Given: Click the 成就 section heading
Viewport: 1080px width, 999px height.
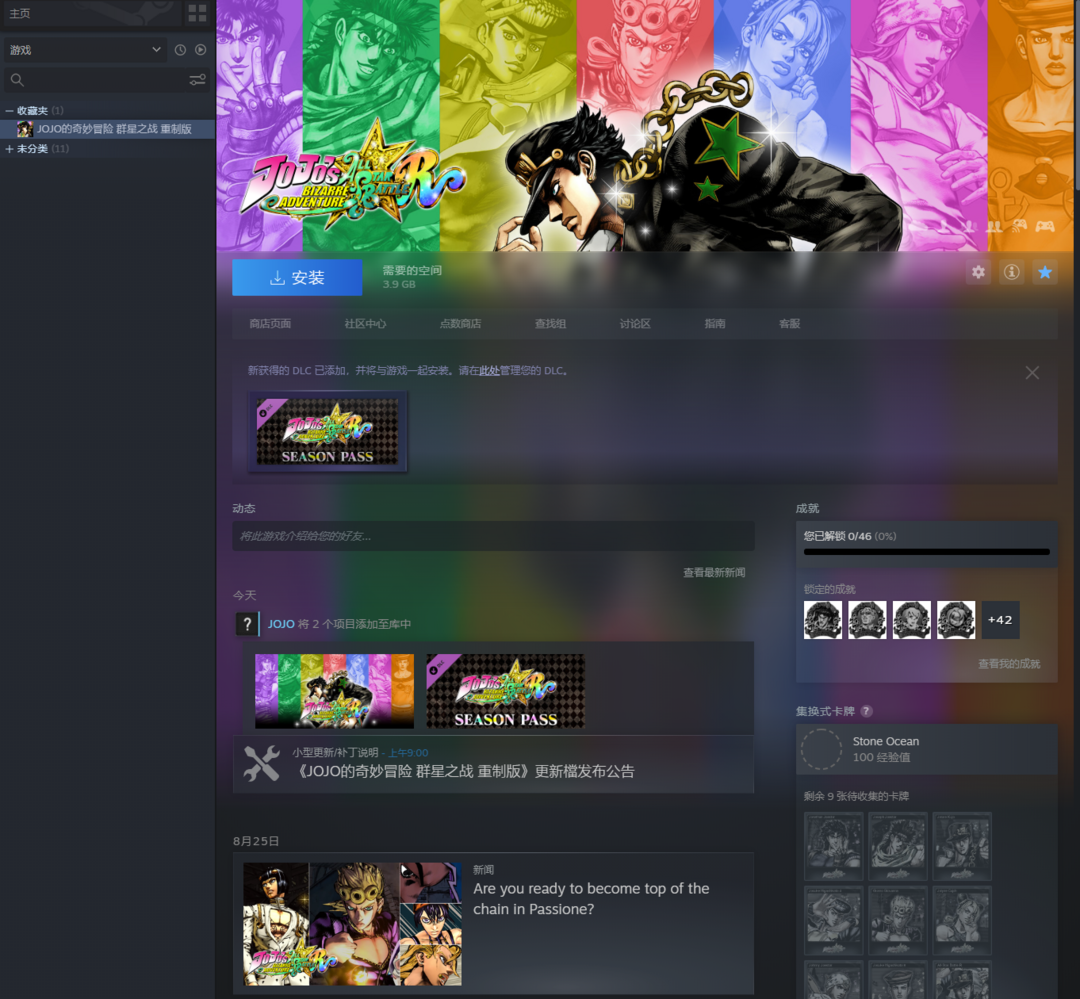Looking at the screenshot, I should pyautogui.click(x=807, y=508).
